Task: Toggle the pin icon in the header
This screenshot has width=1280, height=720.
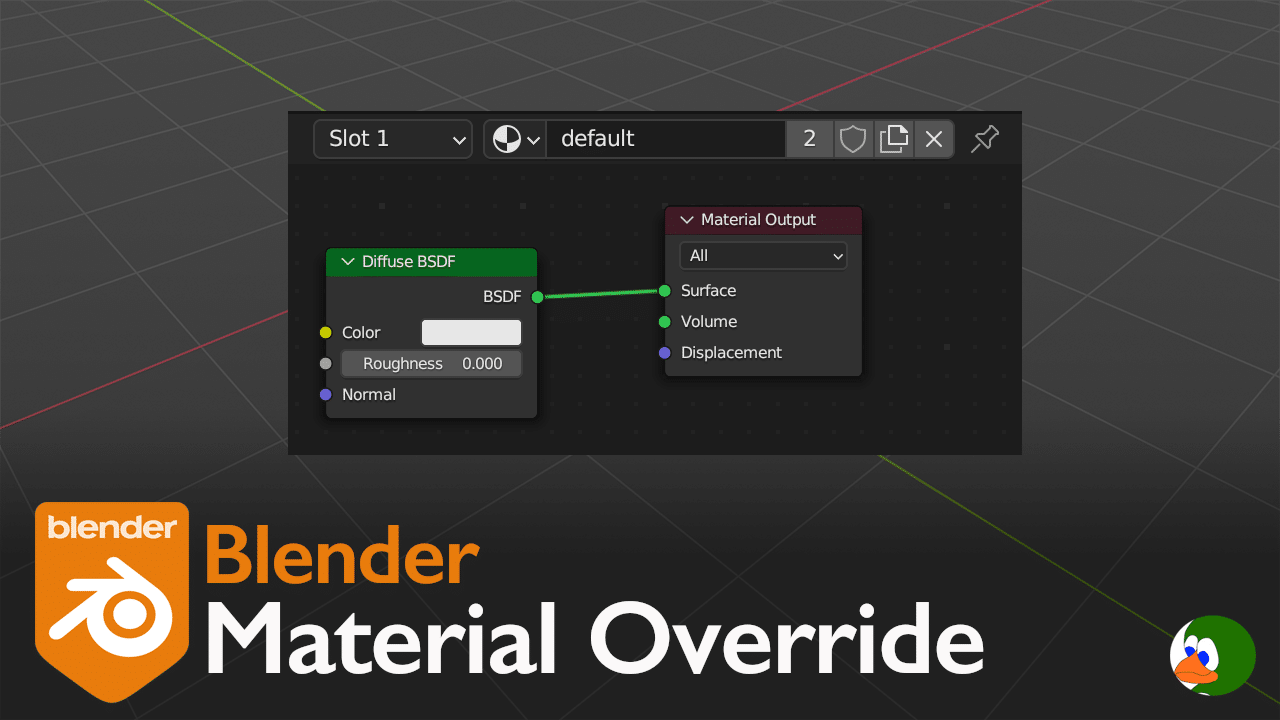Action: click(985, 139)
